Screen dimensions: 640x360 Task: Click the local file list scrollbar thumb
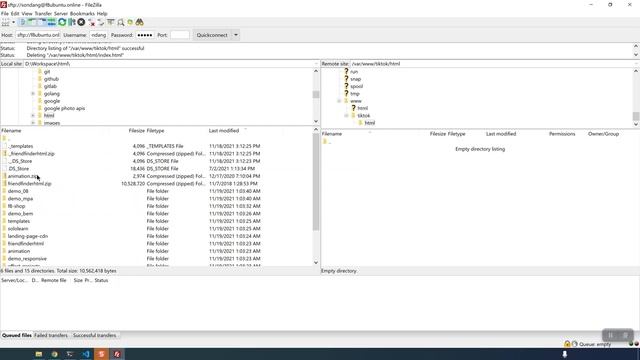tap(316, 182)
